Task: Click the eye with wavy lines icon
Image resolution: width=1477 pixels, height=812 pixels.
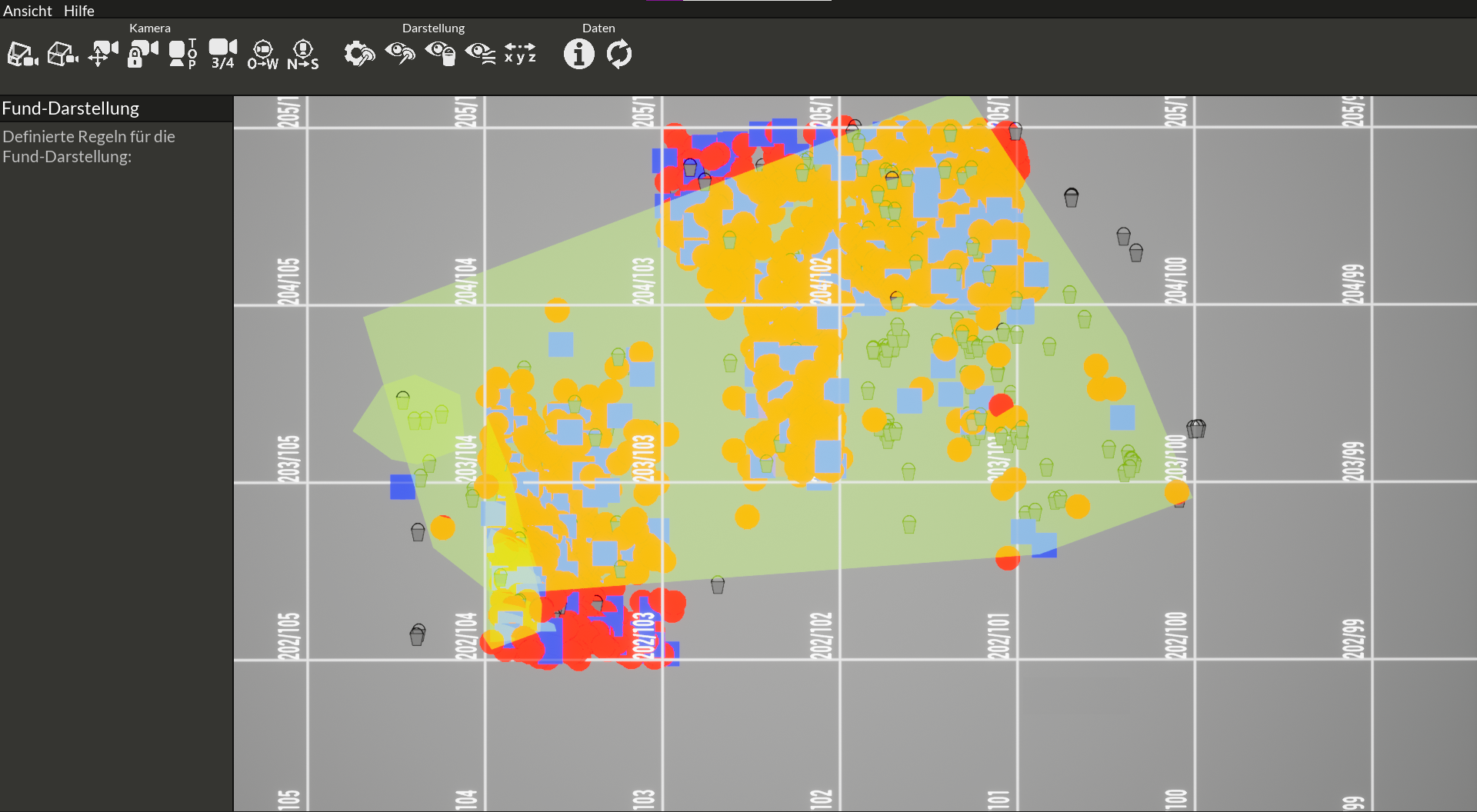Action: [x=480, y=54]
